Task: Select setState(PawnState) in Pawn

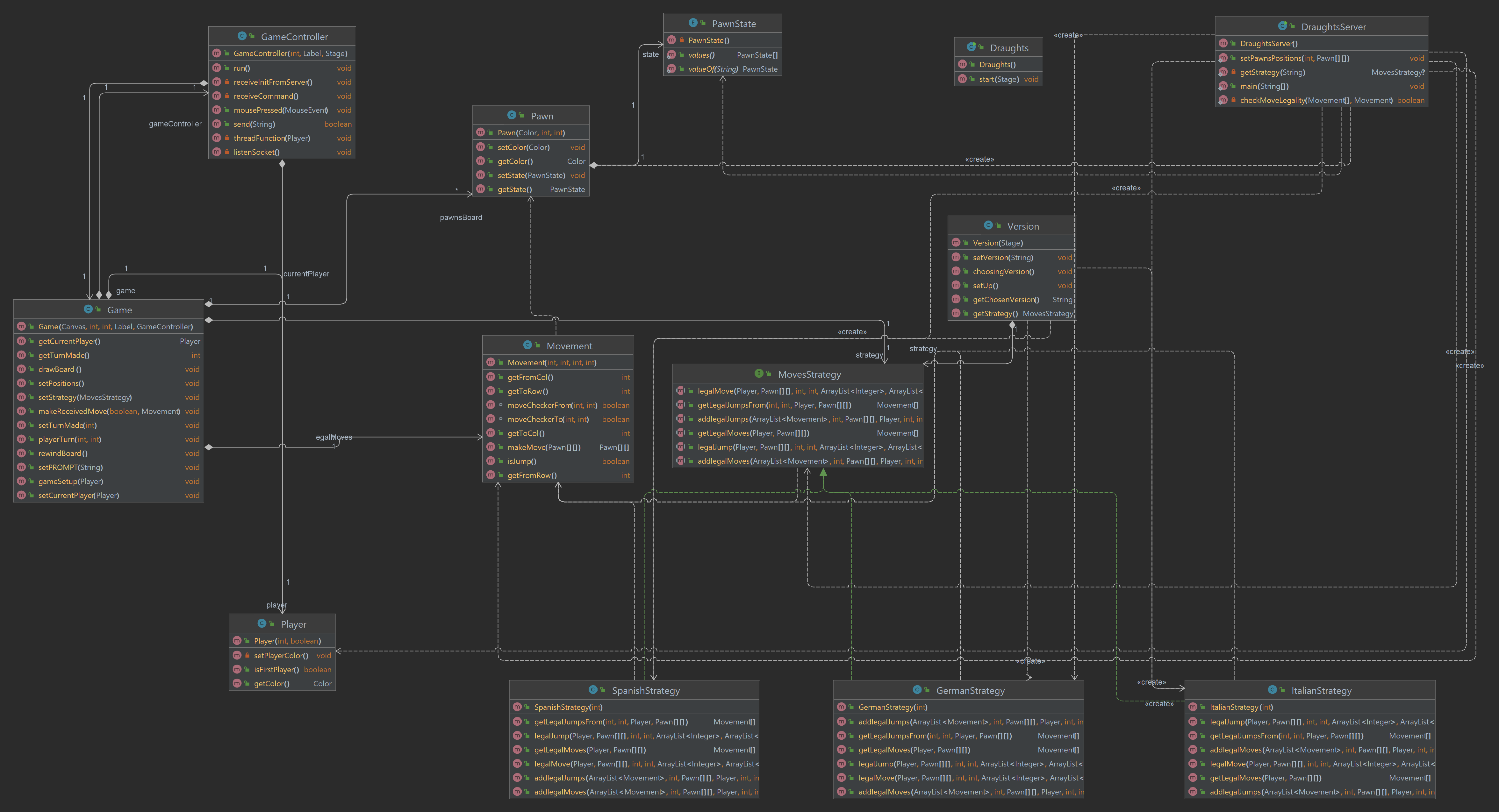Action: tap(531, 175)
